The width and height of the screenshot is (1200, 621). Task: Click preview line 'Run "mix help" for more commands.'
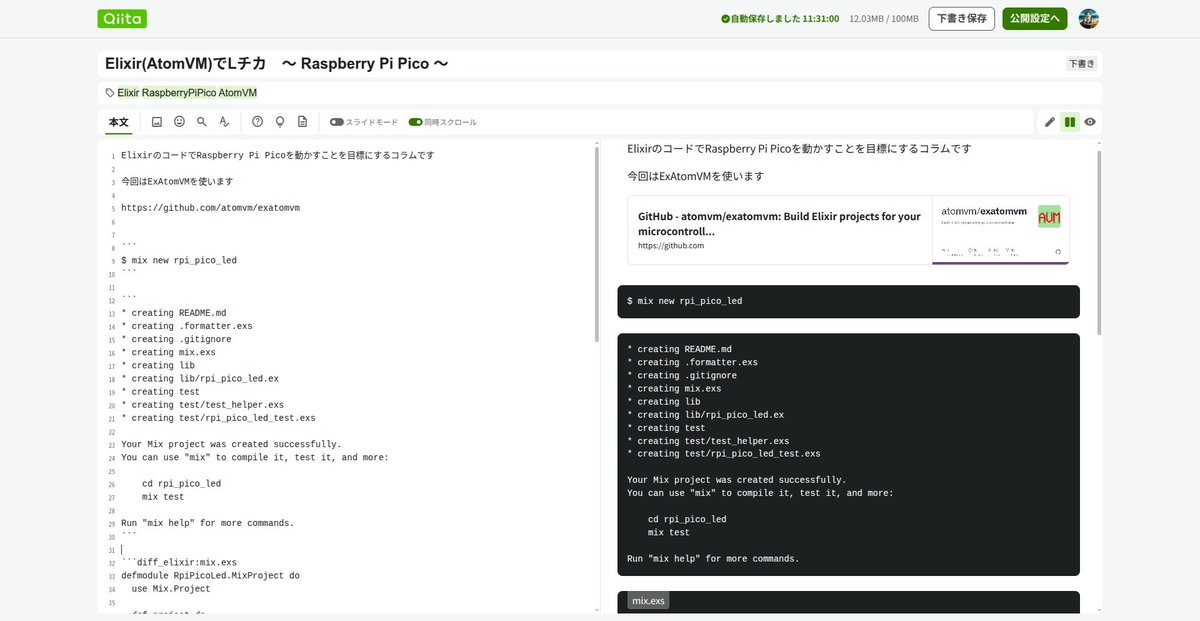pos(713,559)
